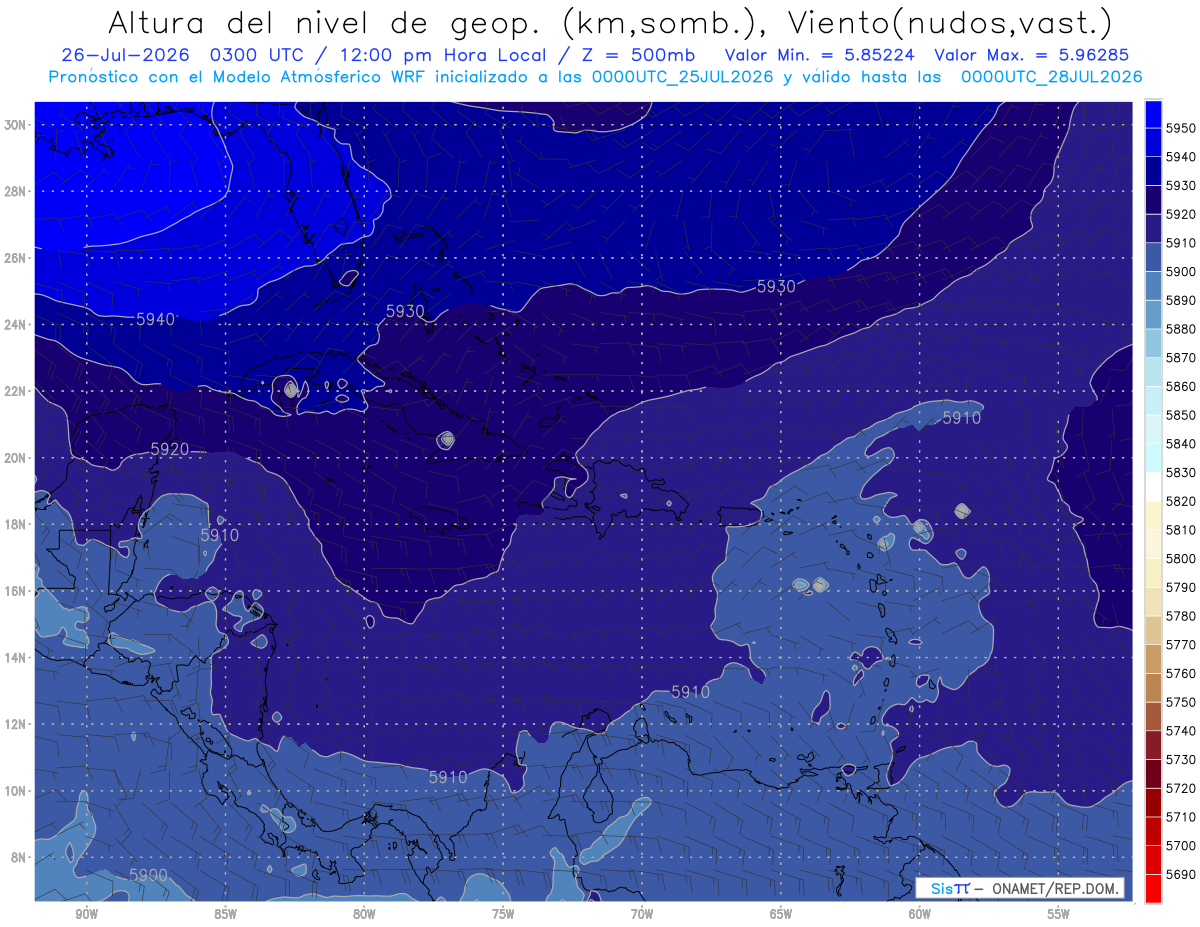
Task: Click the white colorbar swatch between 5820 and 5830
Action: click(1153, 487)
